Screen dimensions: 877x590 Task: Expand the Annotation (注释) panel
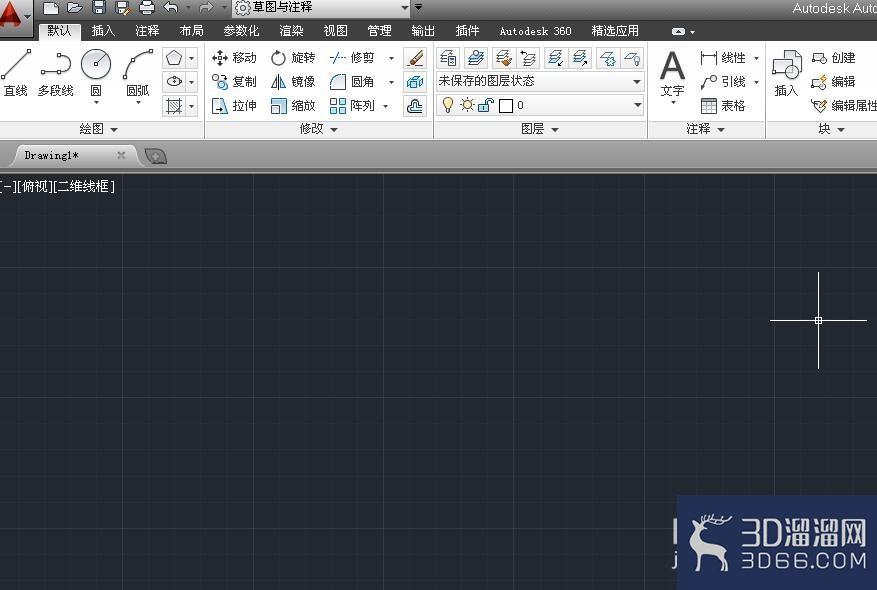pos(706,129)
